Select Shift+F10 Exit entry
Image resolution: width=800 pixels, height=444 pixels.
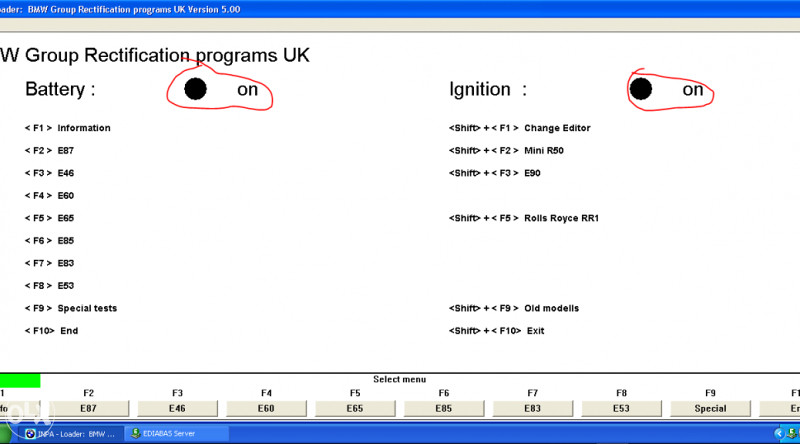497,331
